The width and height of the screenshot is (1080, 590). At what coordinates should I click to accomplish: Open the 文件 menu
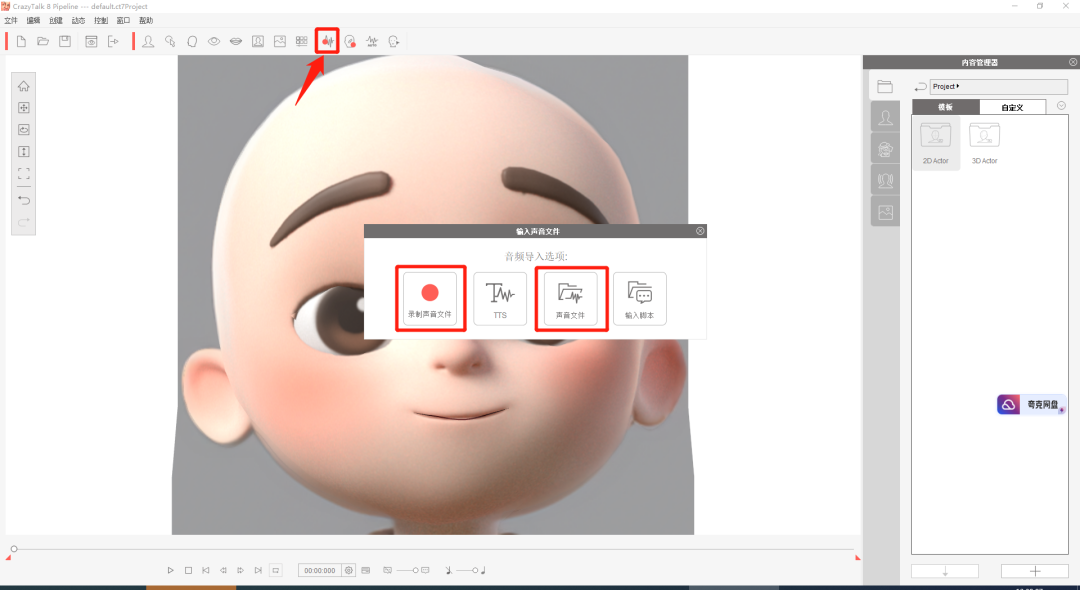[x=11, y=21]
